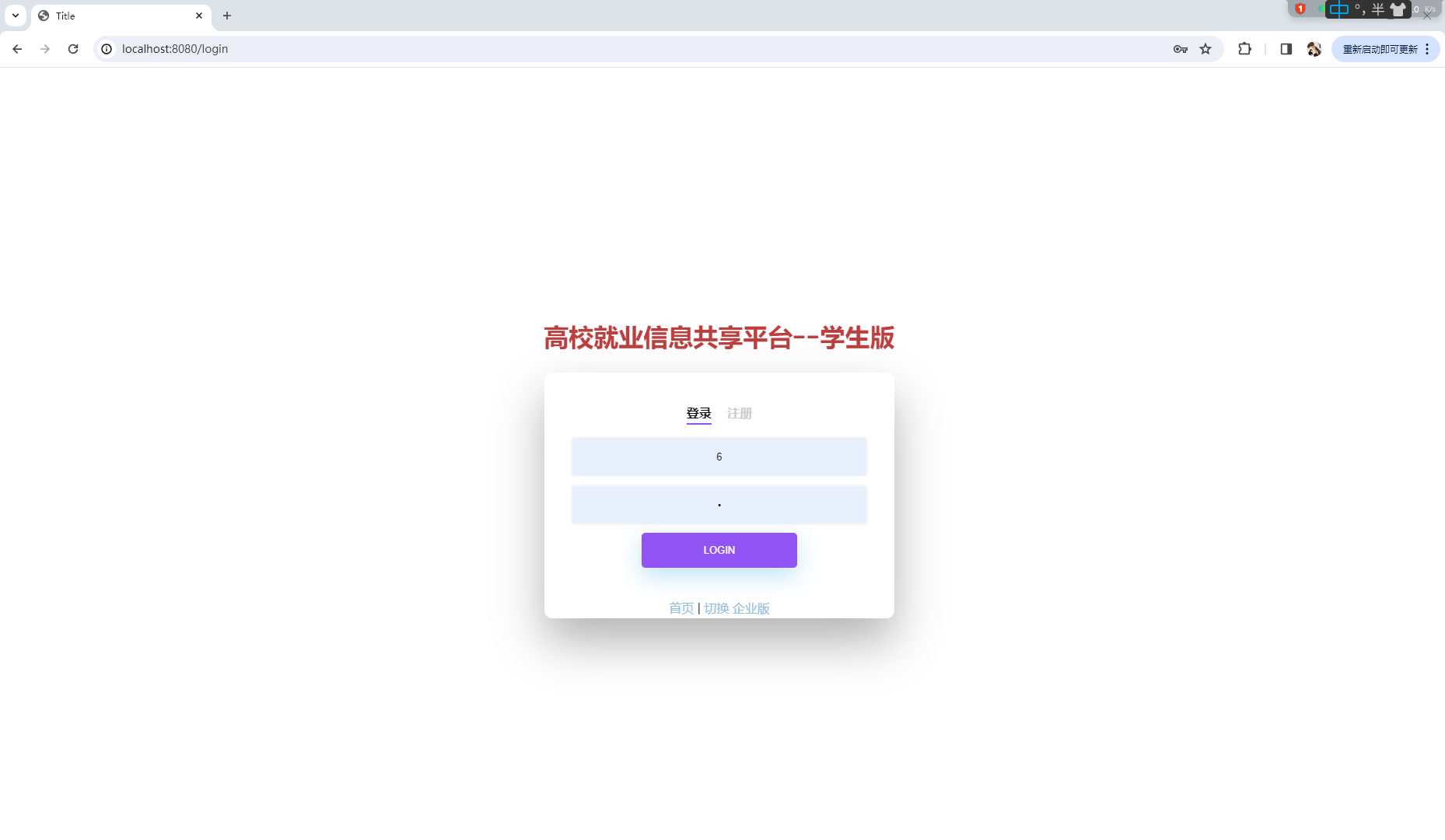The height and width of the screenshot is (840, 1445).
Task: Open the extensions puzzle icon
Action: pos(1244,49)
